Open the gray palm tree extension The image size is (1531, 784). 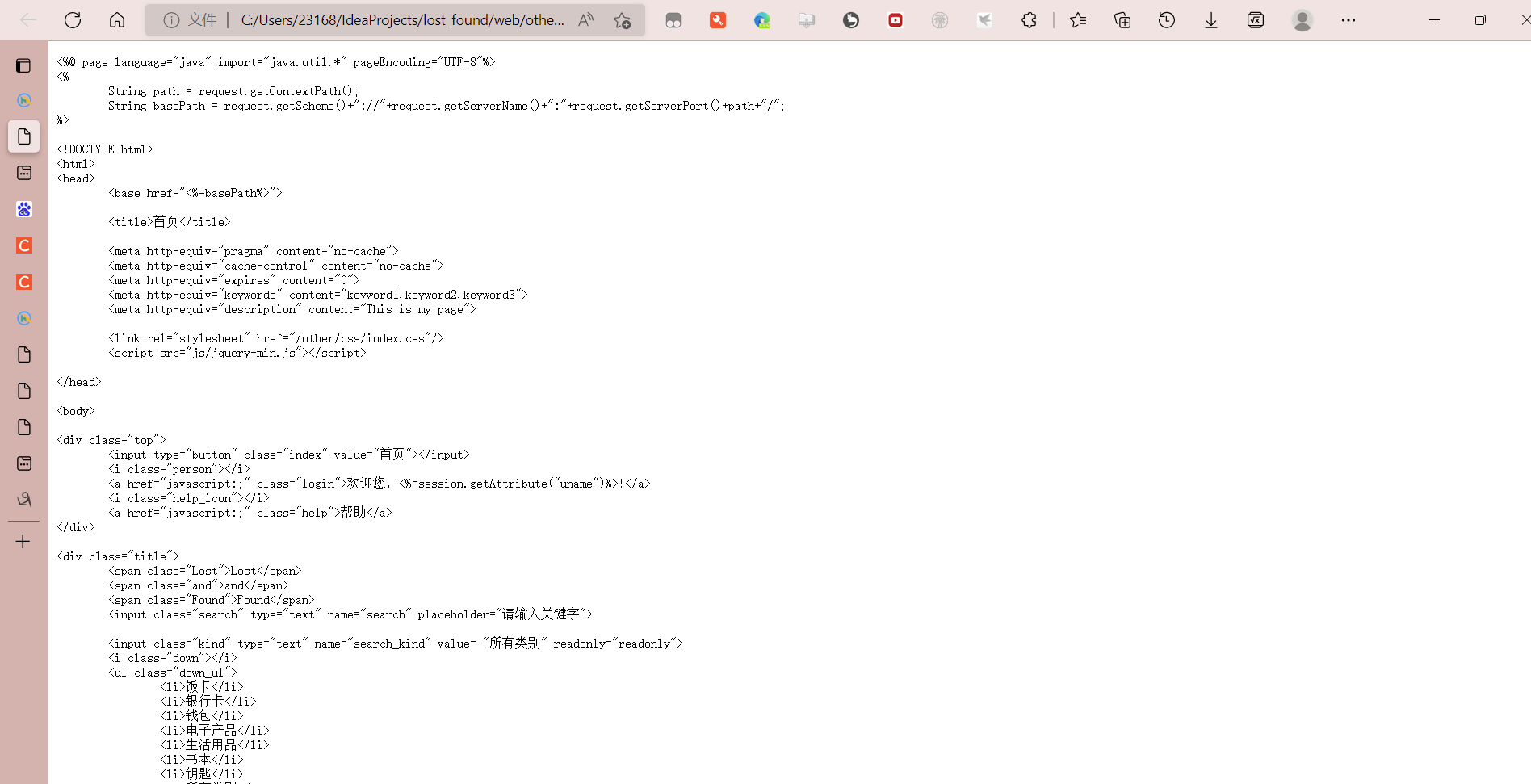point(940,20)
